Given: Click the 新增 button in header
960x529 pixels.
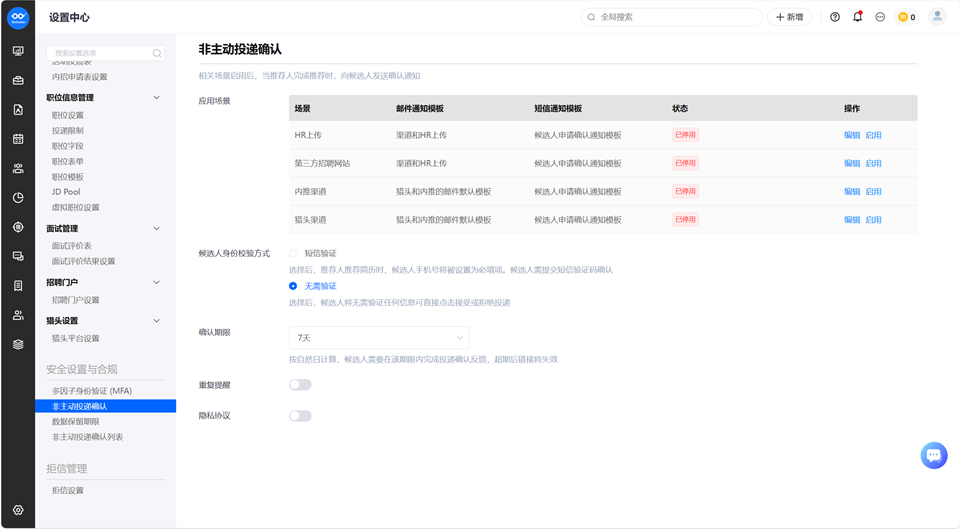Looking at the screenshot, I should click(789, 17).
